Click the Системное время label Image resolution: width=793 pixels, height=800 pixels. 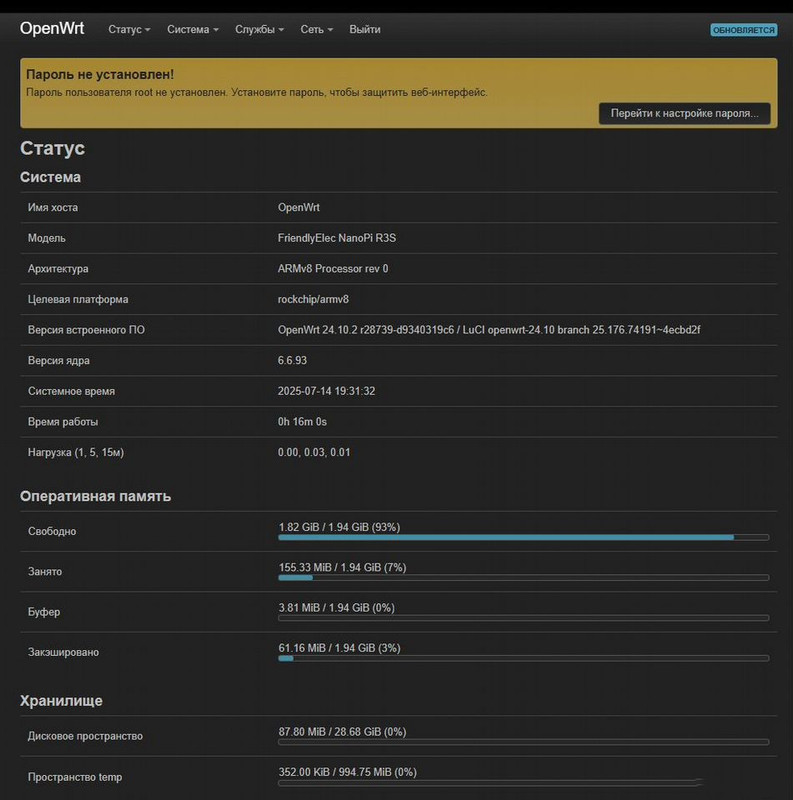pos(71,391)
